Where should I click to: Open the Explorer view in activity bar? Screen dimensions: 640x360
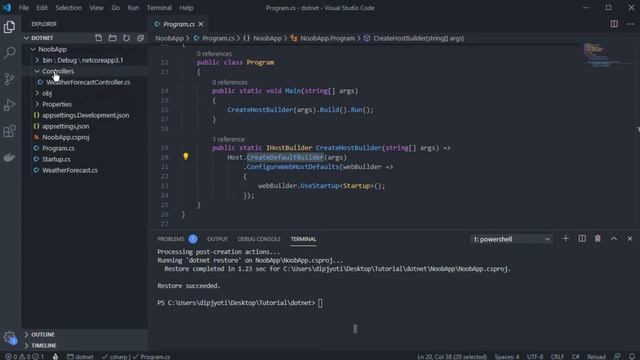pos(9,27)
